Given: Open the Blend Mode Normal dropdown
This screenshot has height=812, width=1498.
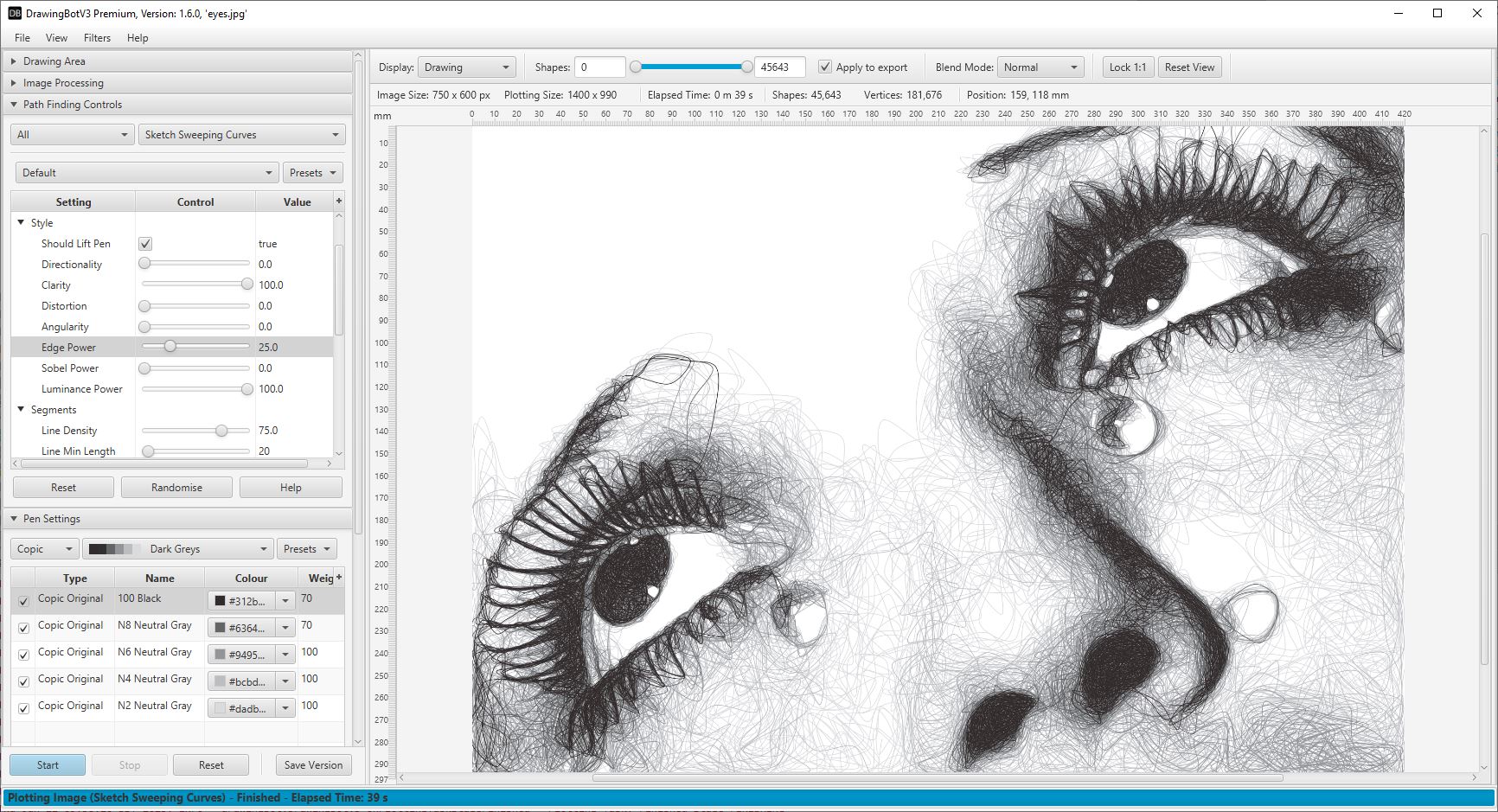Looking at the screenshot, I should coord(1041,67).
